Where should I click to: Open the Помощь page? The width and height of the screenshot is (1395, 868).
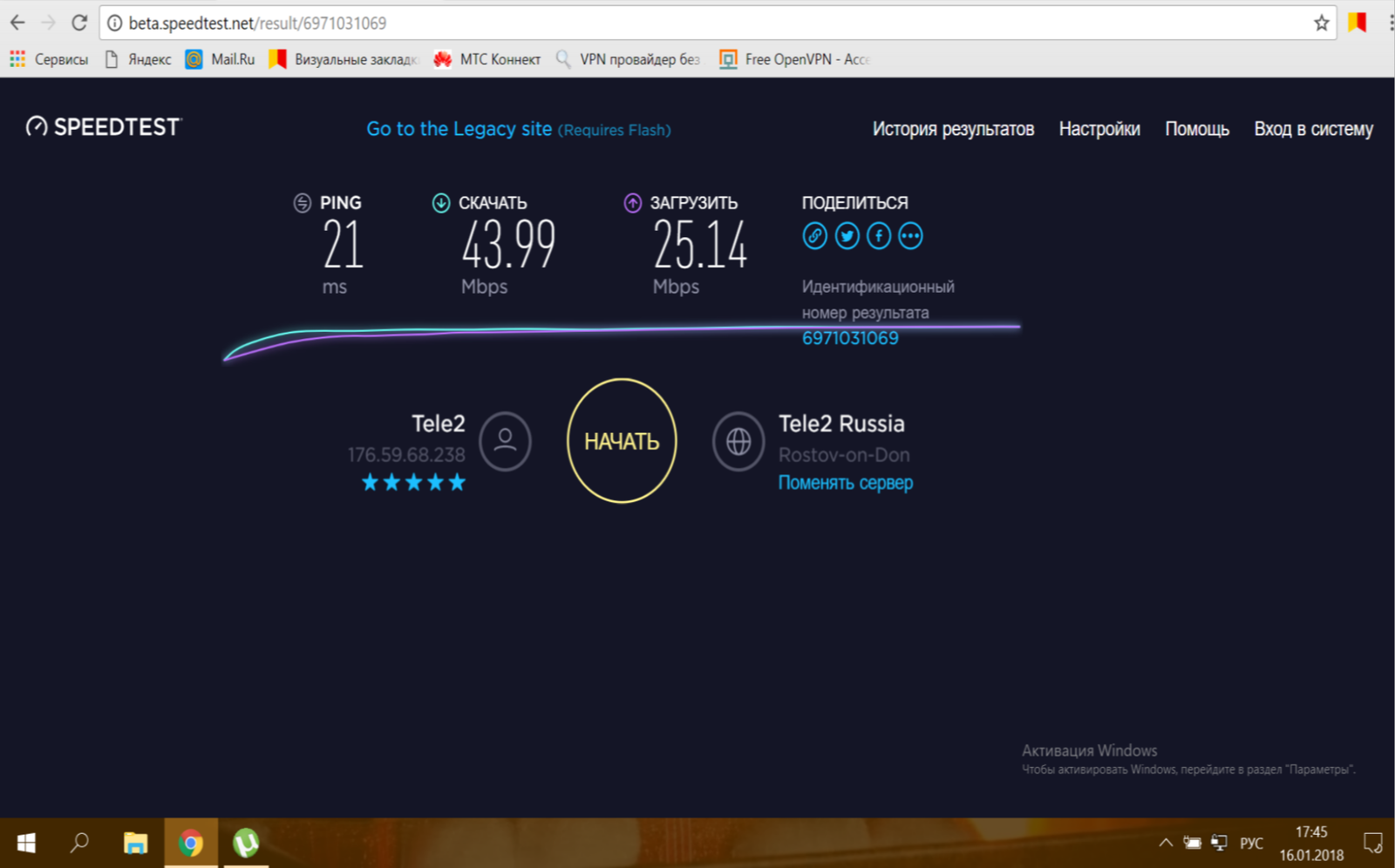pyautogui.click(x=1196, y=129)
